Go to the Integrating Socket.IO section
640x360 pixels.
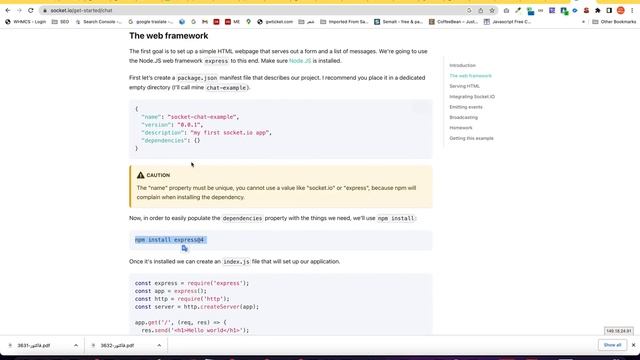coord(472,97)
